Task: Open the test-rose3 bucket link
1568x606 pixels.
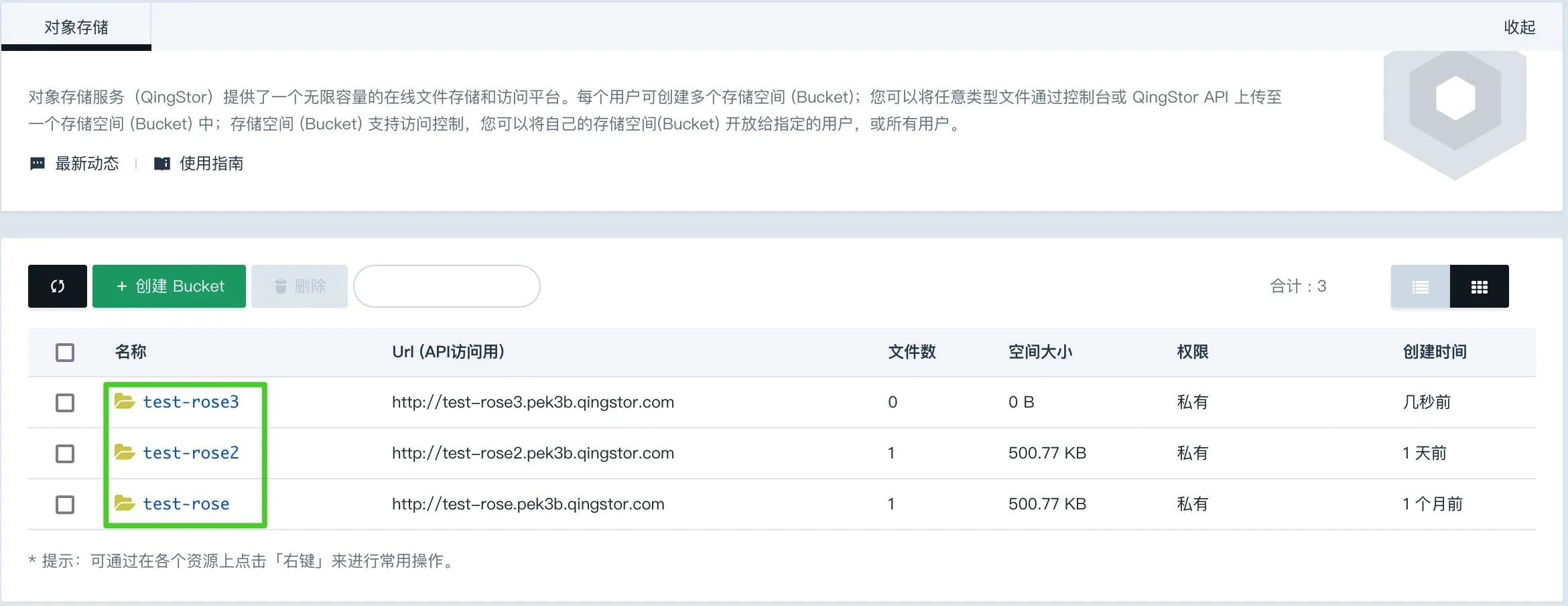Action: (191, 402)
